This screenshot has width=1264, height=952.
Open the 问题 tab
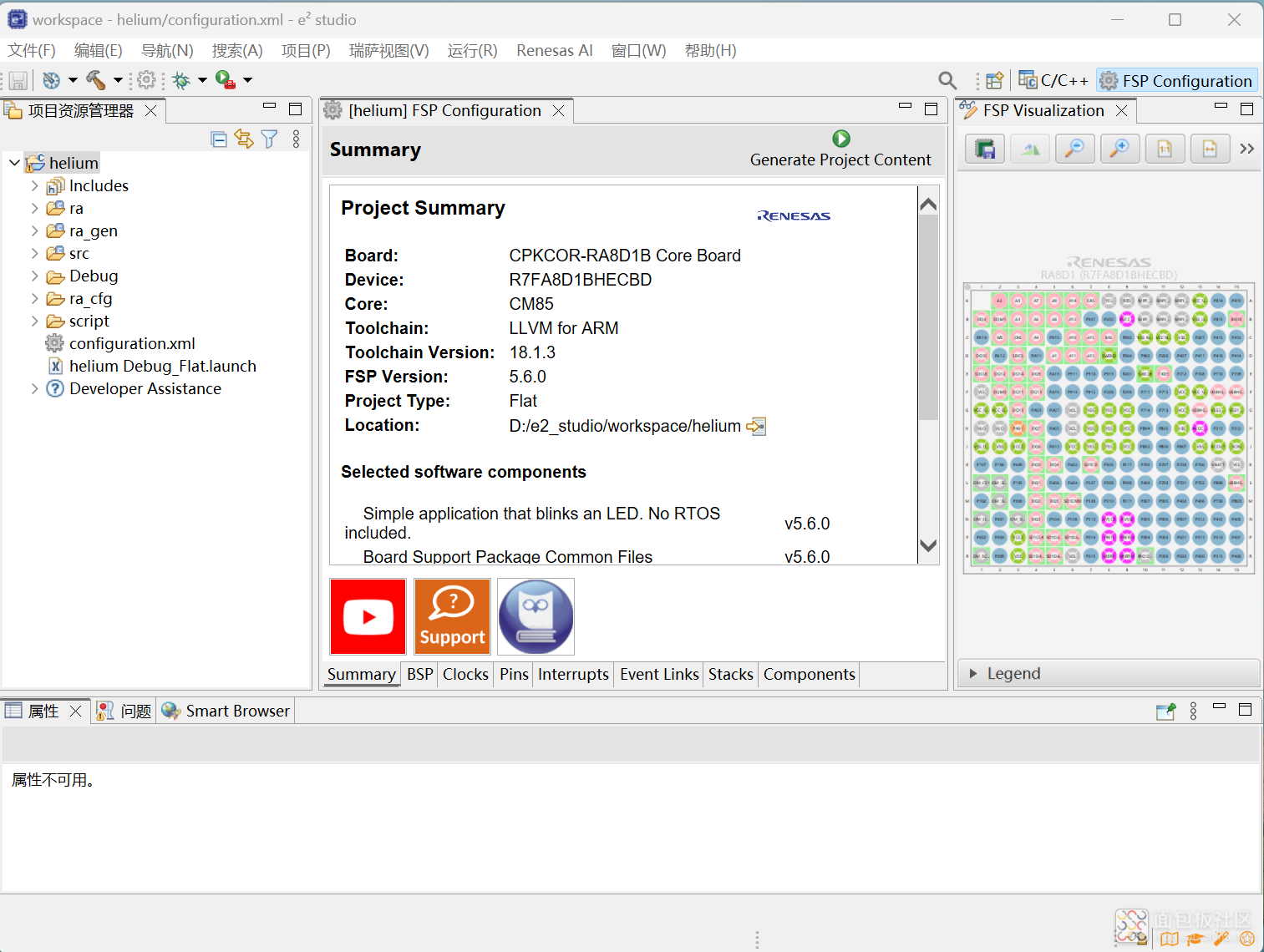click(x=124, y=711)
